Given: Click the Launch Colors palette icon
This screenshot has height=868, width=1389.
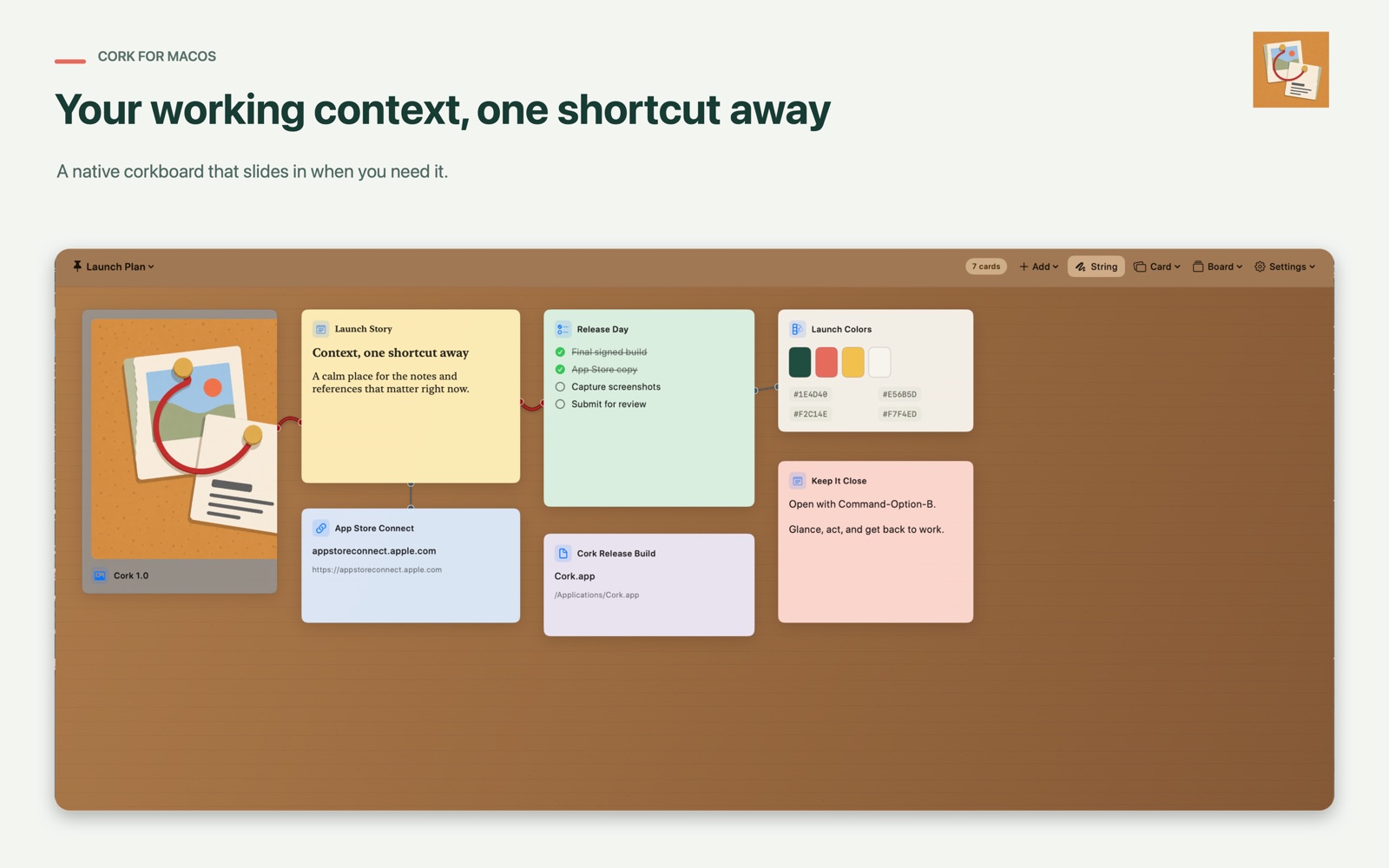Looking at the screenshot, I should tap(797, 329).
